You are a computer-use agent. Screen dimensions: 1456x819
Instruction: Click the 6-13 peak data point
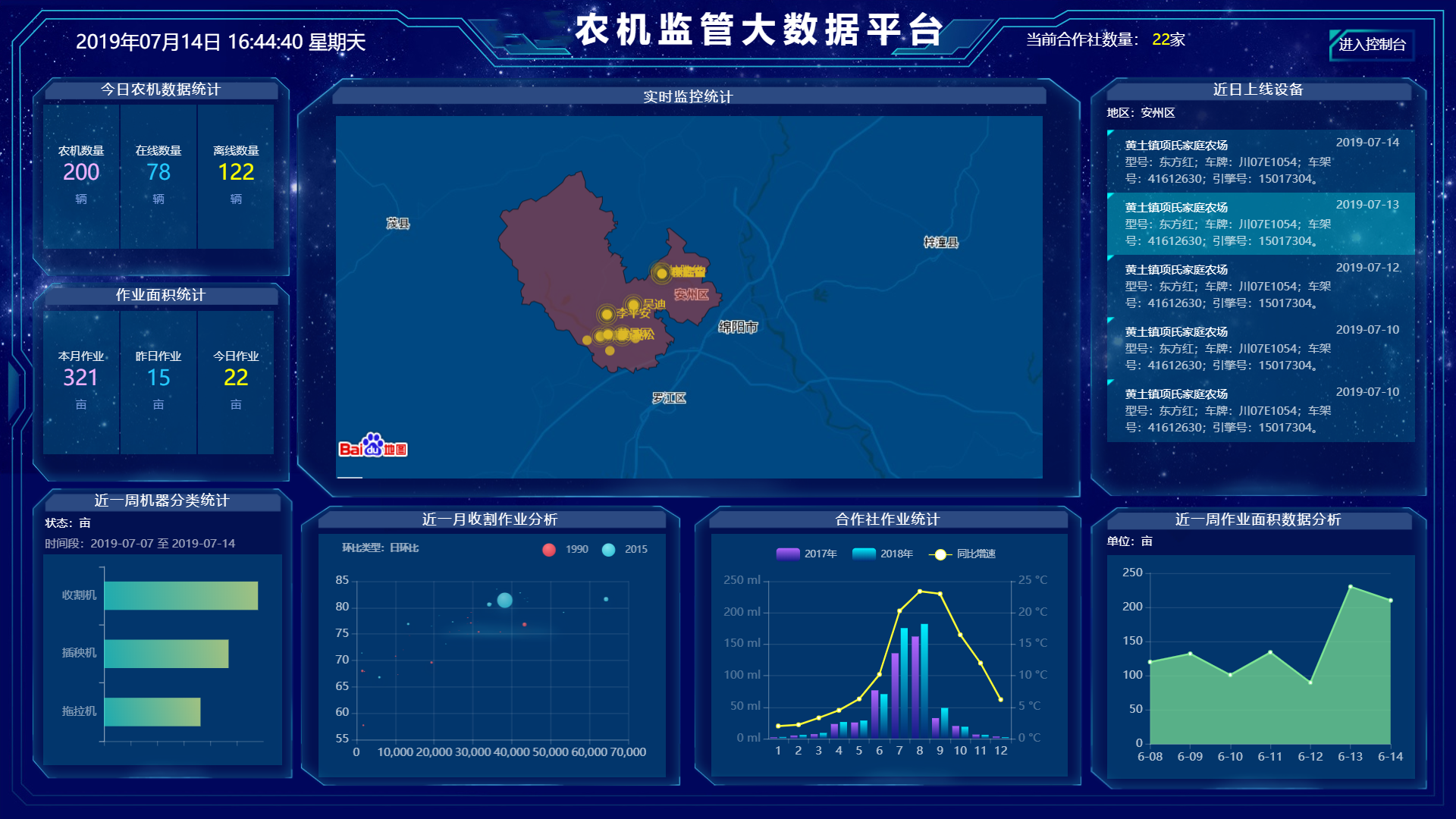(x=1350, y=586)
